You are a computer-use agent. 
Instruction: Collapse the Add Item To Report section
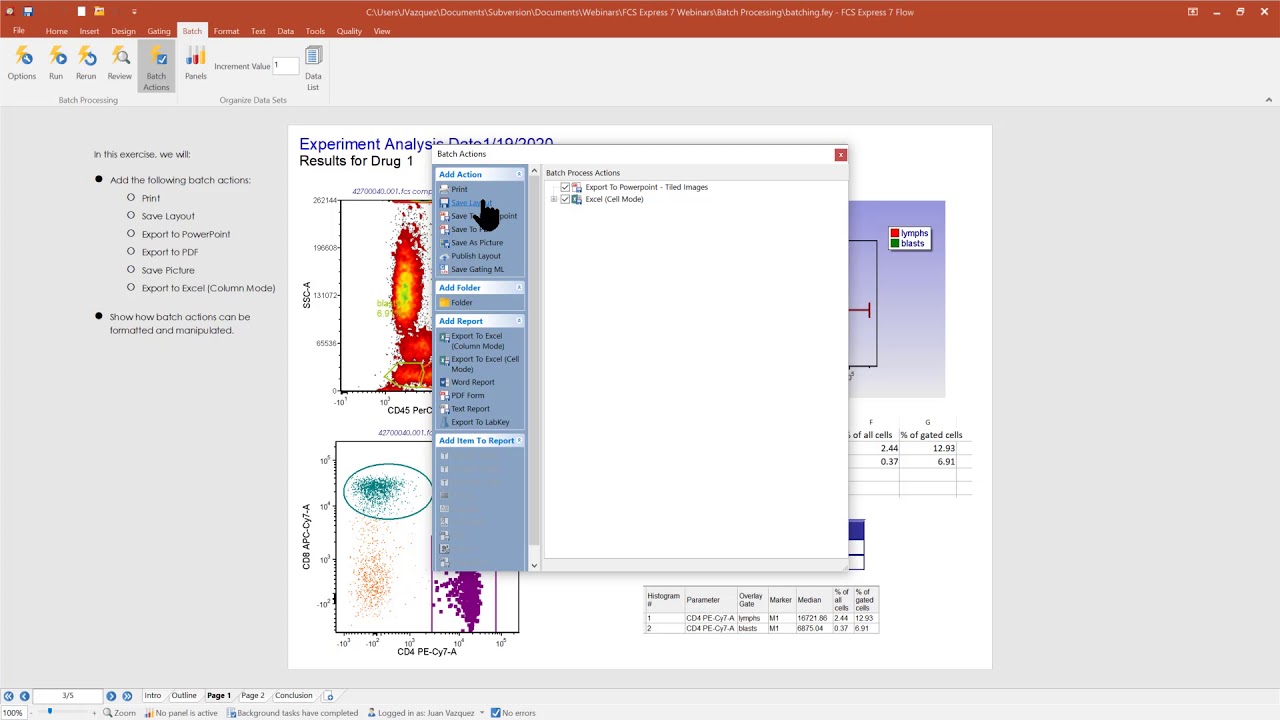(x=519, y=441)
